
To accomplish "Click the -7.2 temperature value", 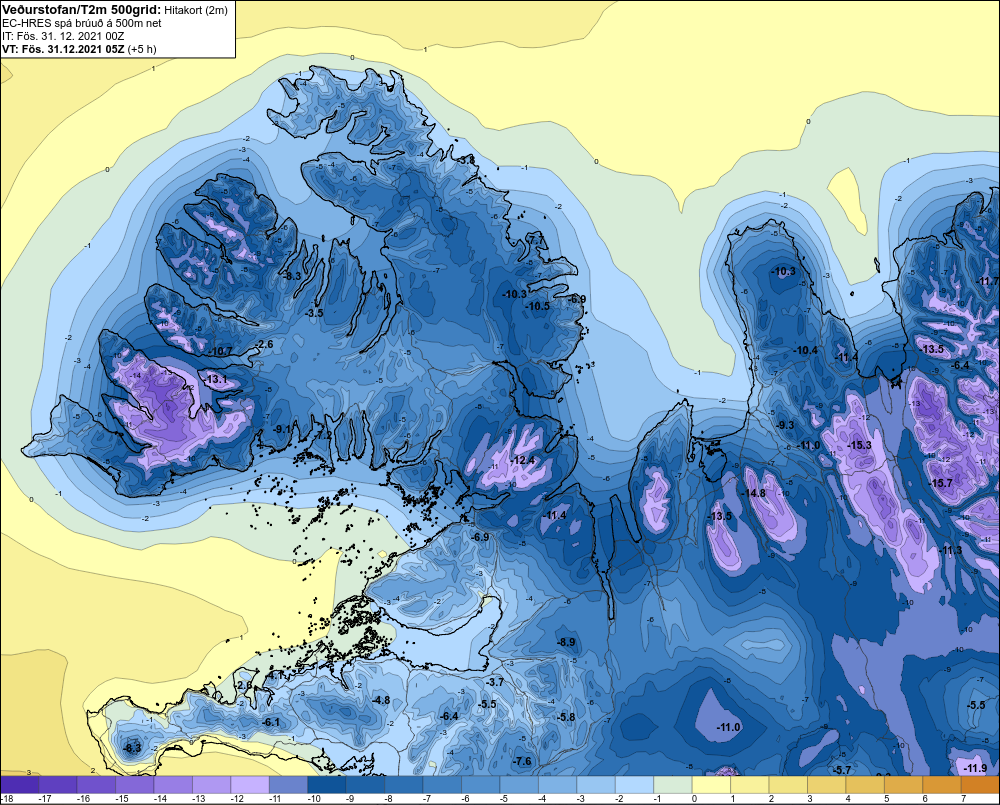I will [x=323, y=435].
